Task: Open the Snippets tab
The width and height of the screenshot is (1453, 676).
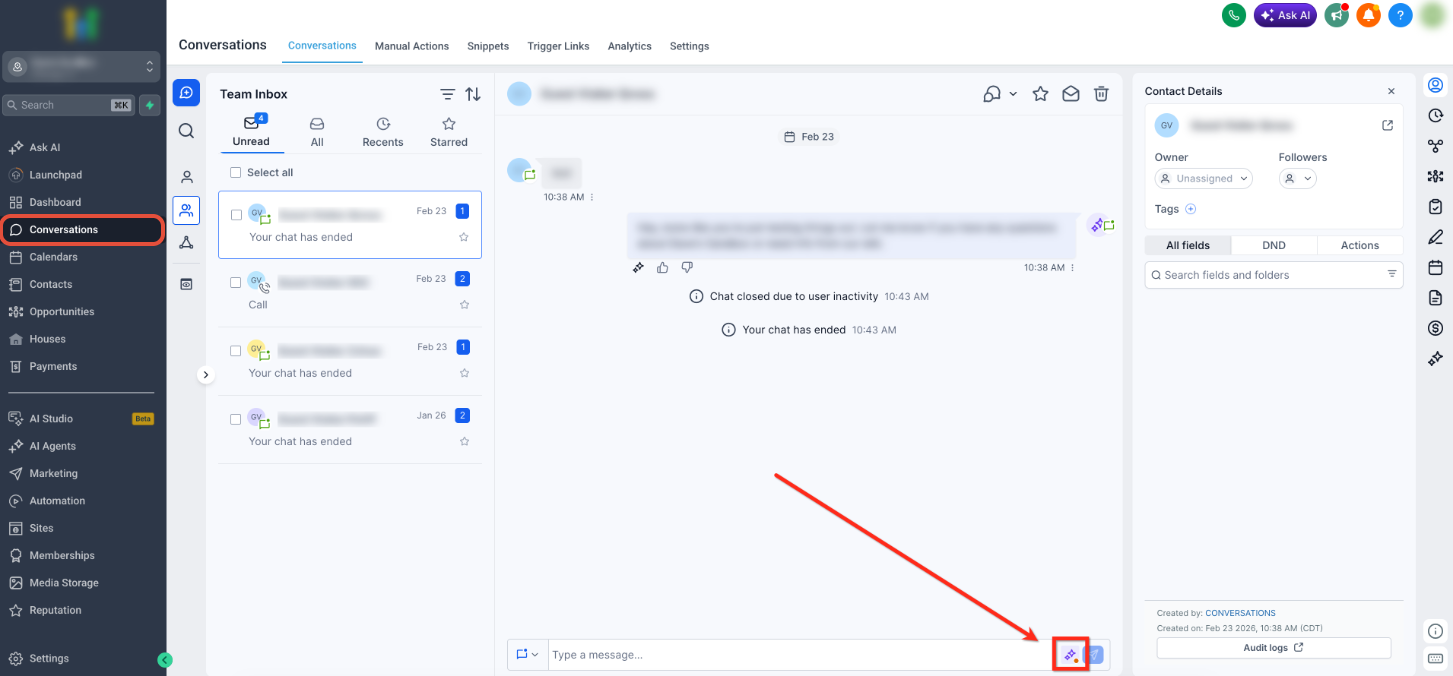Action: point(488,46)
